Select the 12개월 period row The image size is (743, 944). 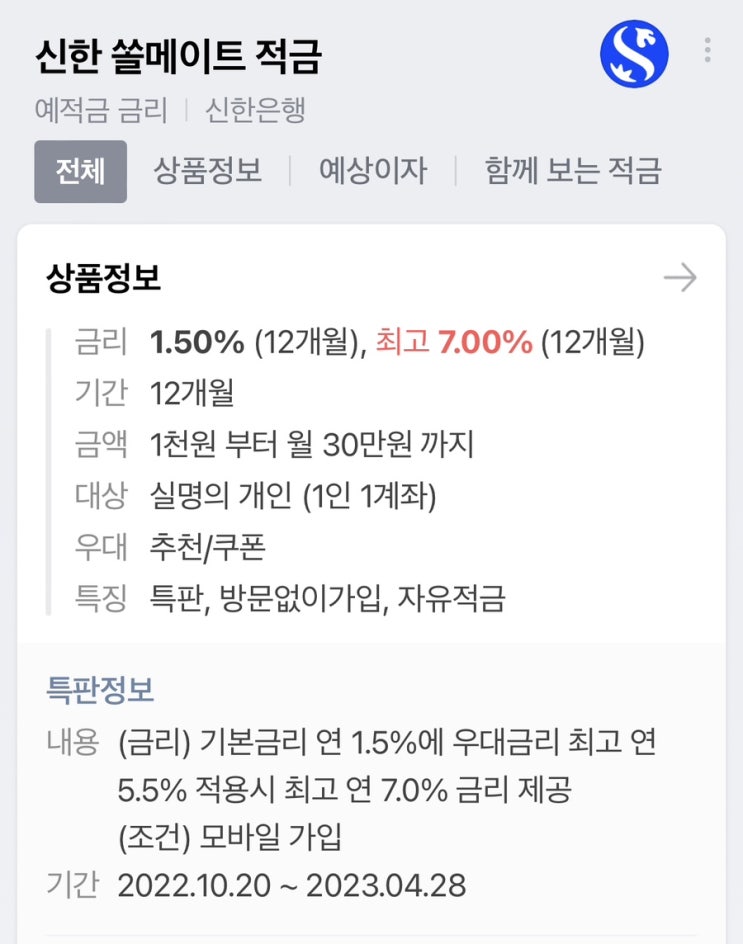(x=192, y=393)
